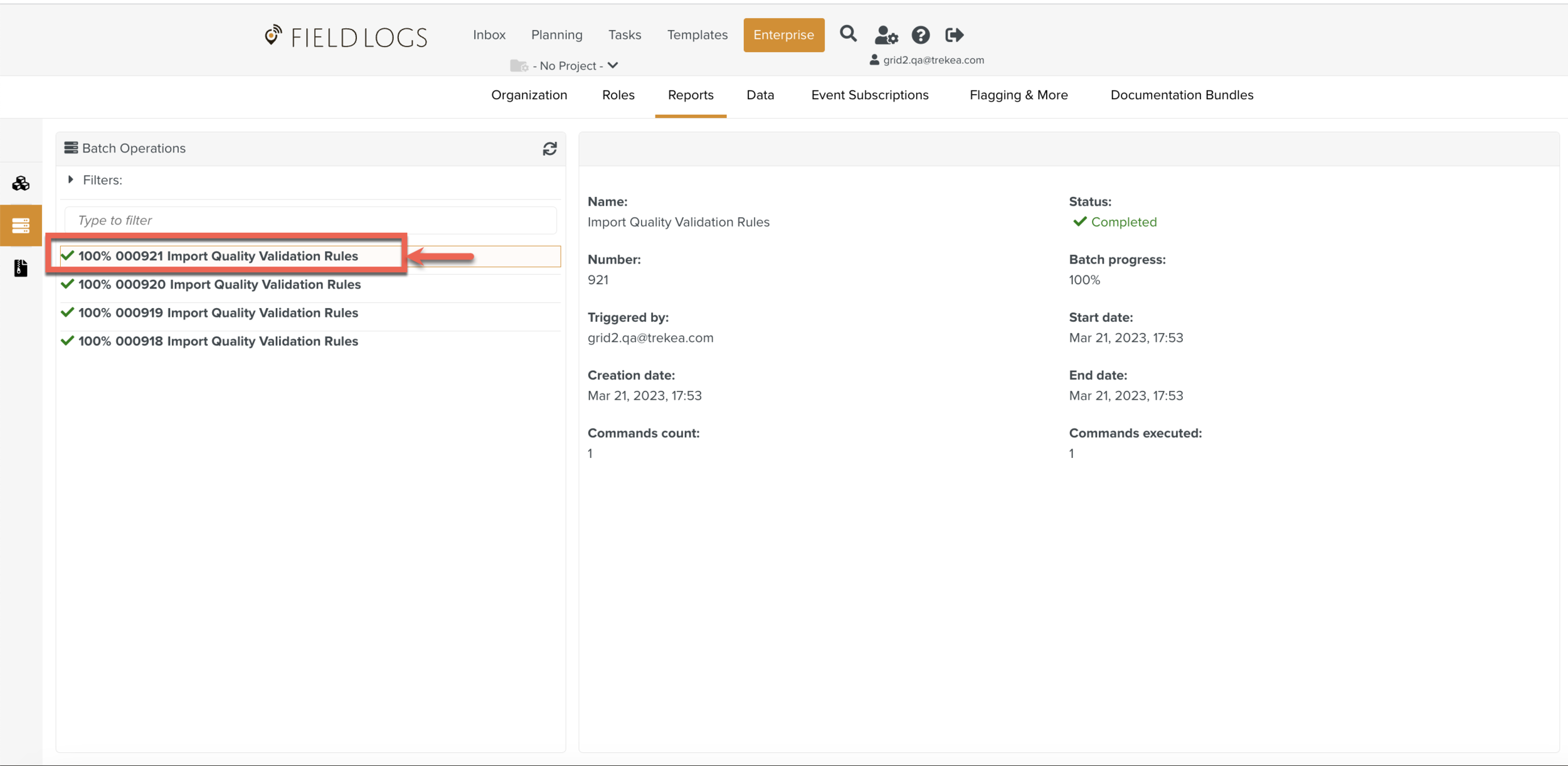Select batch 000919 Import Quality Validation Rules
This screenshot has height=766, width=1568.
[310, 313]
